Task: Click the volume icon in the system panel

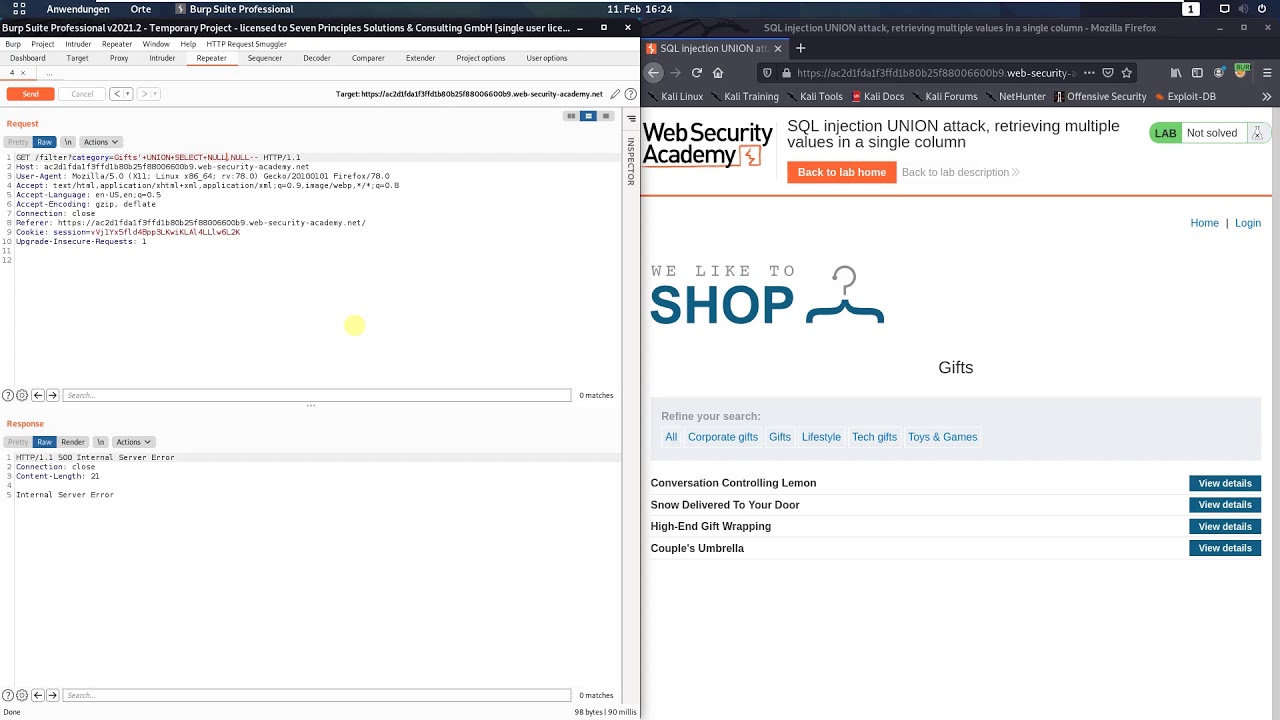Action: point(1245,9)
